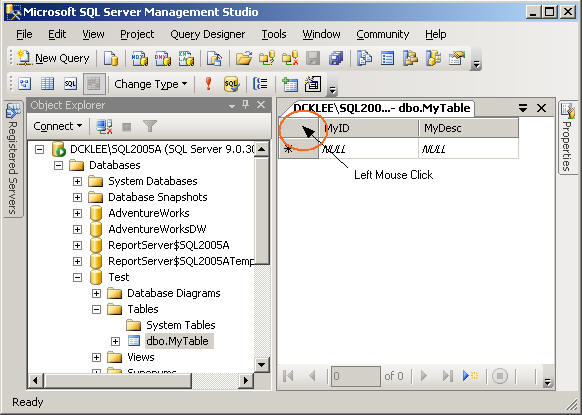
Task: Open the Edit menu
Action: point(57,35)
